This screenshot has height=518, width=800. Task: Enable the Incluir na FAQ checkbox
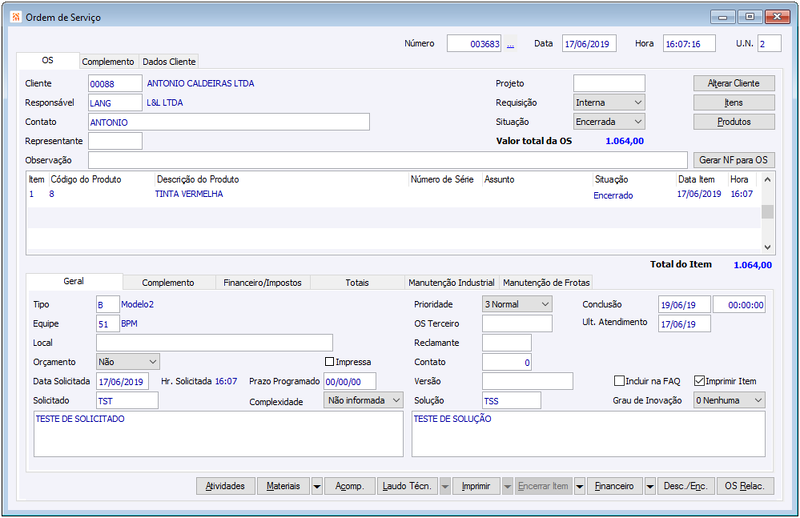click(619, 381)
